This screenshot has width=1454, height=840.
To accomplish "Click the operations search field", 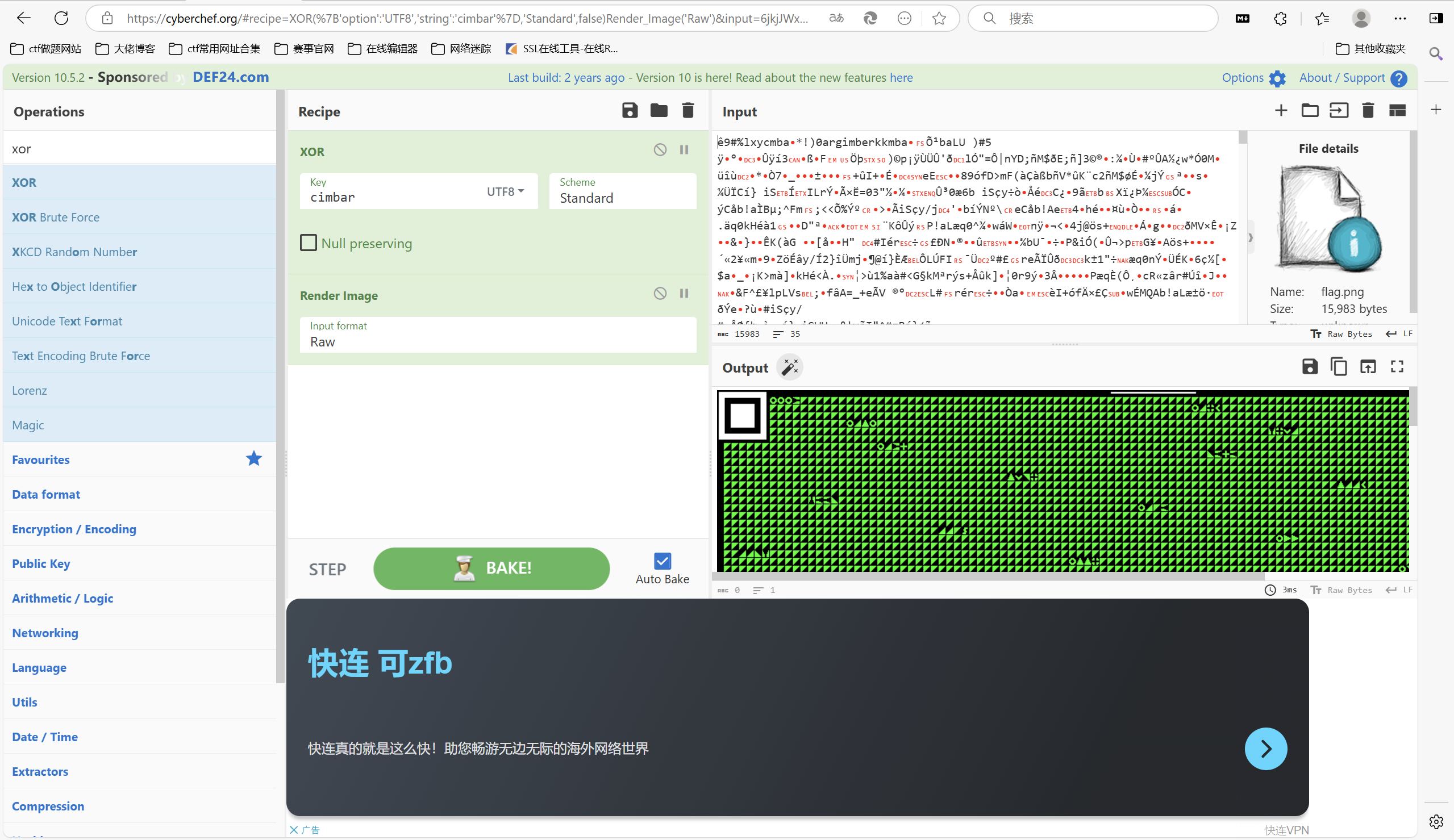I will click(140, 148).
